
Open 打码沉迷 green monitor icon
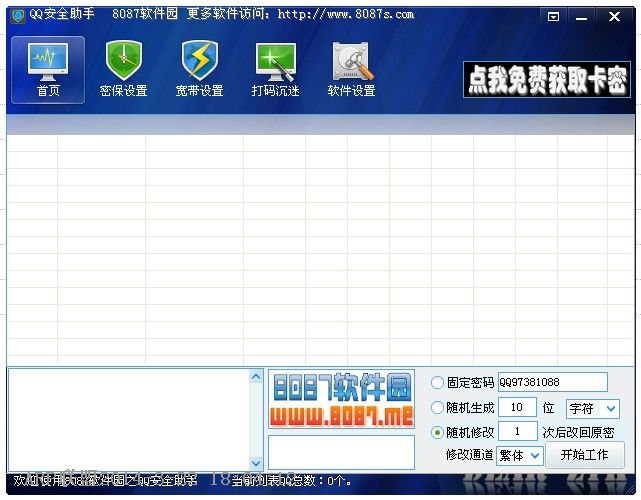tap(276, 69)
